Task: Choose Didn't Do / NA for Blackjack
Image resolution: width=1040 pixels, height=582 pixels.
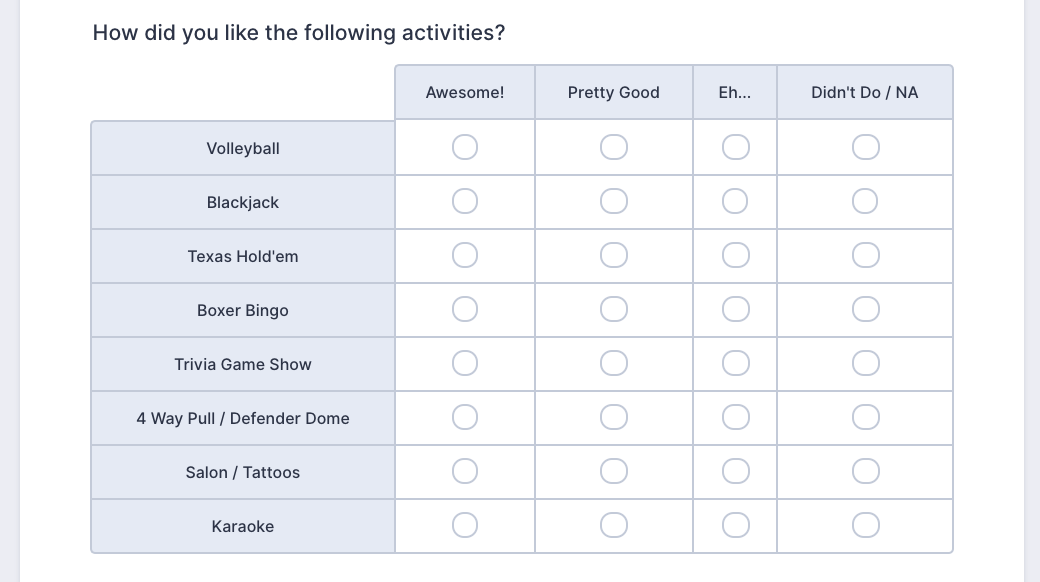Action: pyautogui.click(x=865, y=202)
